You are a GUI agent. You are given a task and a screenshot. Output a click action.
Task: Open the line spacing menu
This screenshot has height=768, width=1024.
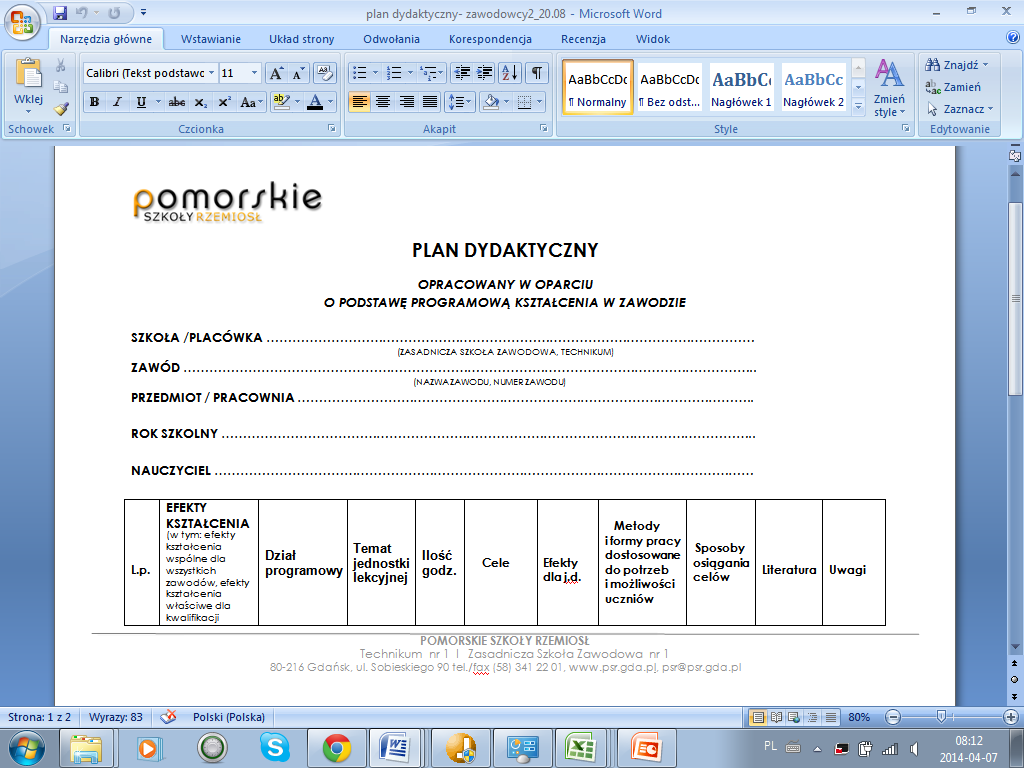pyautogui.click(x=459, y=102)
